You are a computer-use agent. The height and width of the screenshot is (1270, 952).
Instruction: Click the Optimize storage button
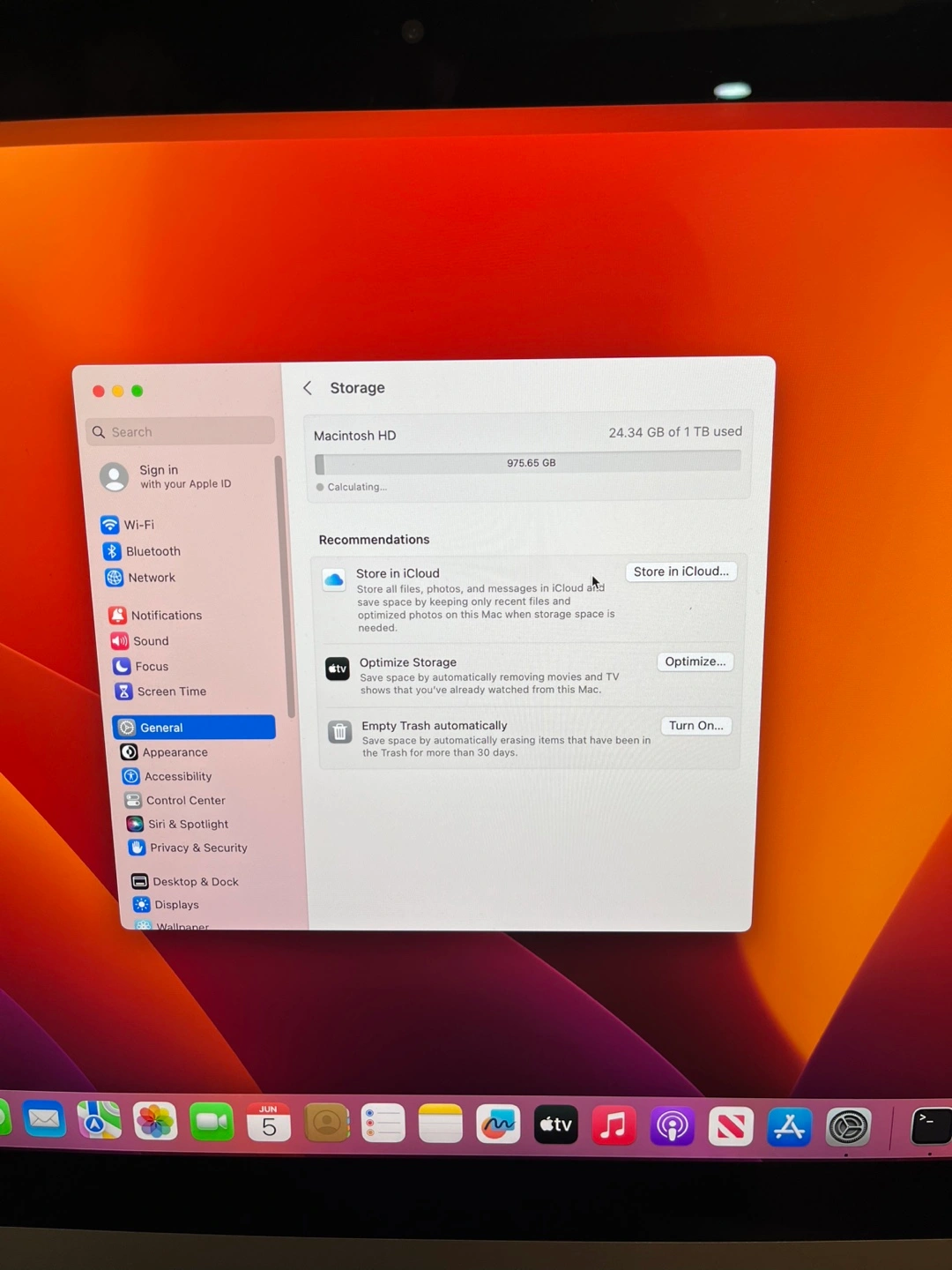695,661
